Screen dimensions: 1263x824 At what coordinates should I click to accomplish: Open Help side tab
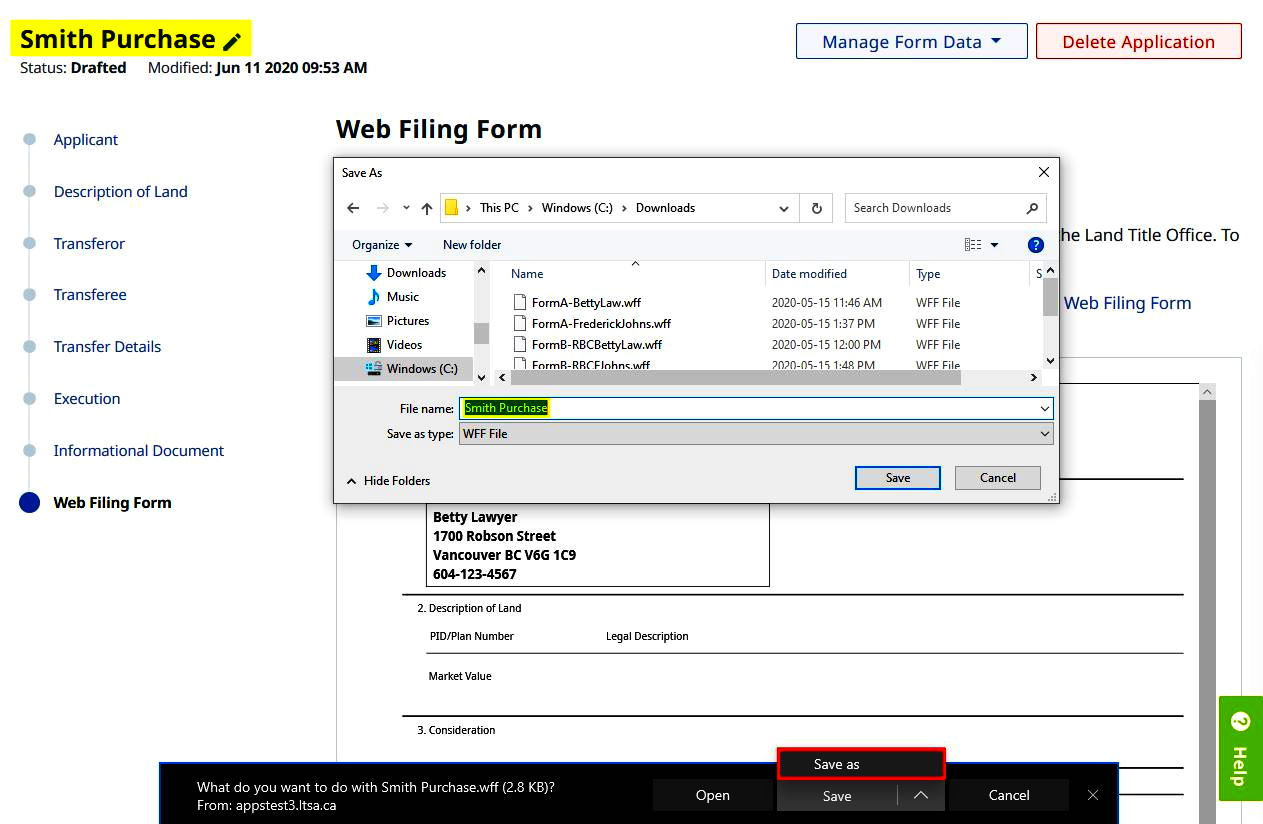click(x=1240, y=748)
